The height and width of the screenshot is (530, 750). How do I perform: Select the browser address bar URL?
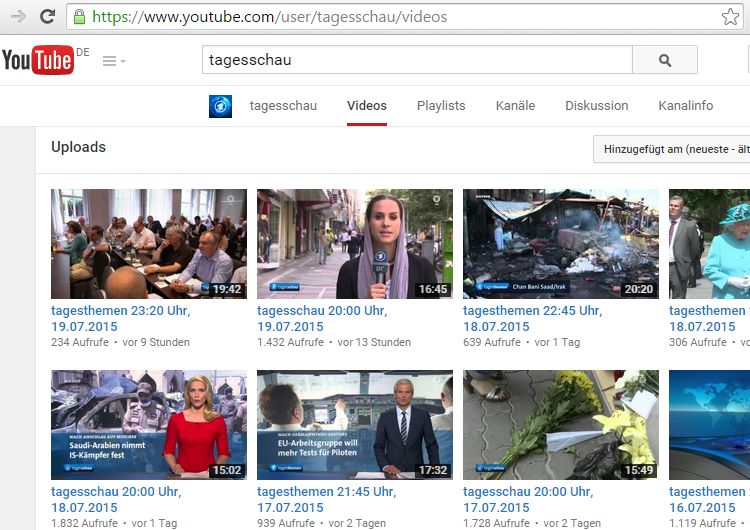(269, 17)
